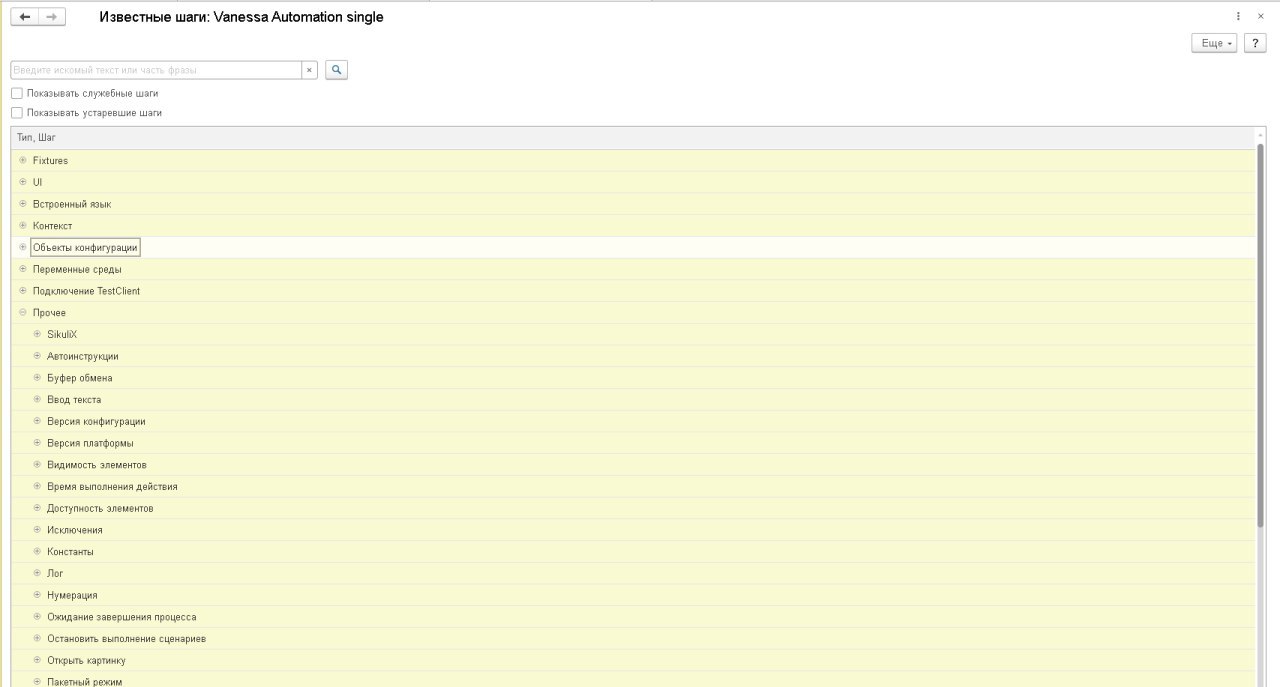Image resolution: width=1280 pixels, height=687 pixels.
Task: Select the Fixtures row text
Action: tap(50, 160)
